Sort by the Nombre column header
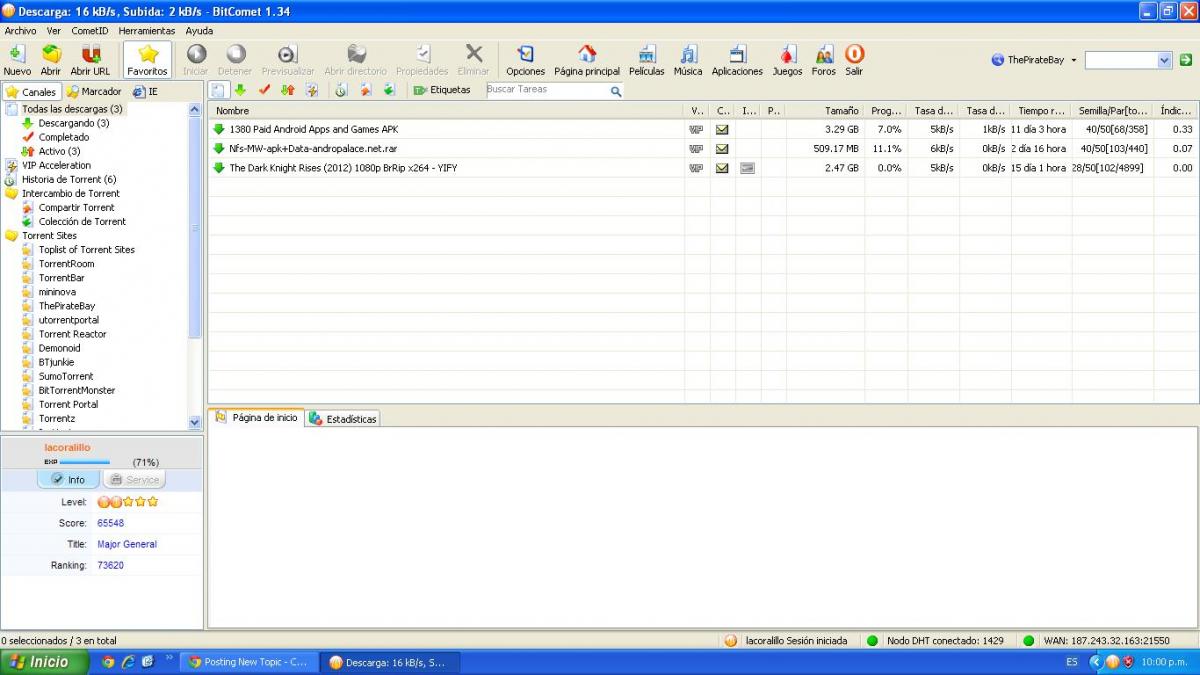This screenshot has width=1200, height=675. pos(446,111)
